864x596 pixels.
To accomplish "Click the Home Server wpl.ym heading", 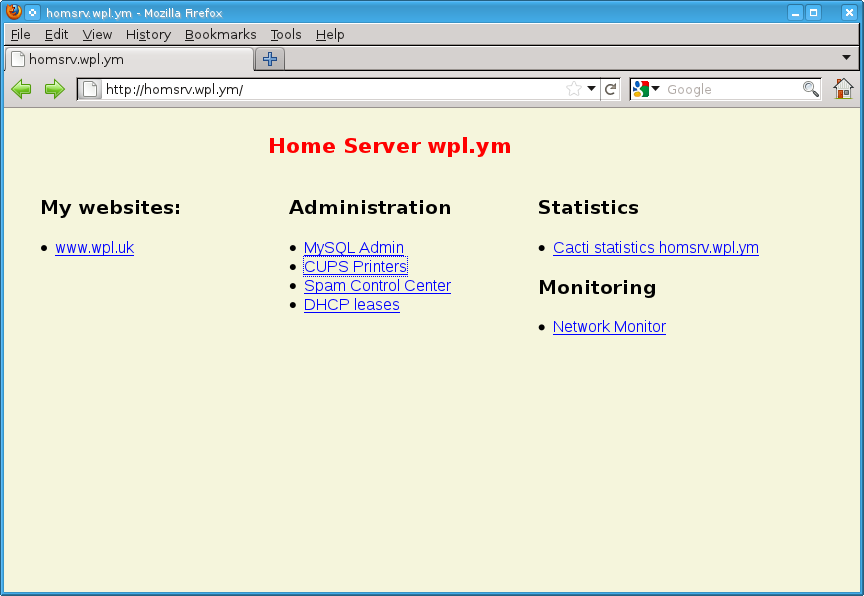I will click(390, 146).
